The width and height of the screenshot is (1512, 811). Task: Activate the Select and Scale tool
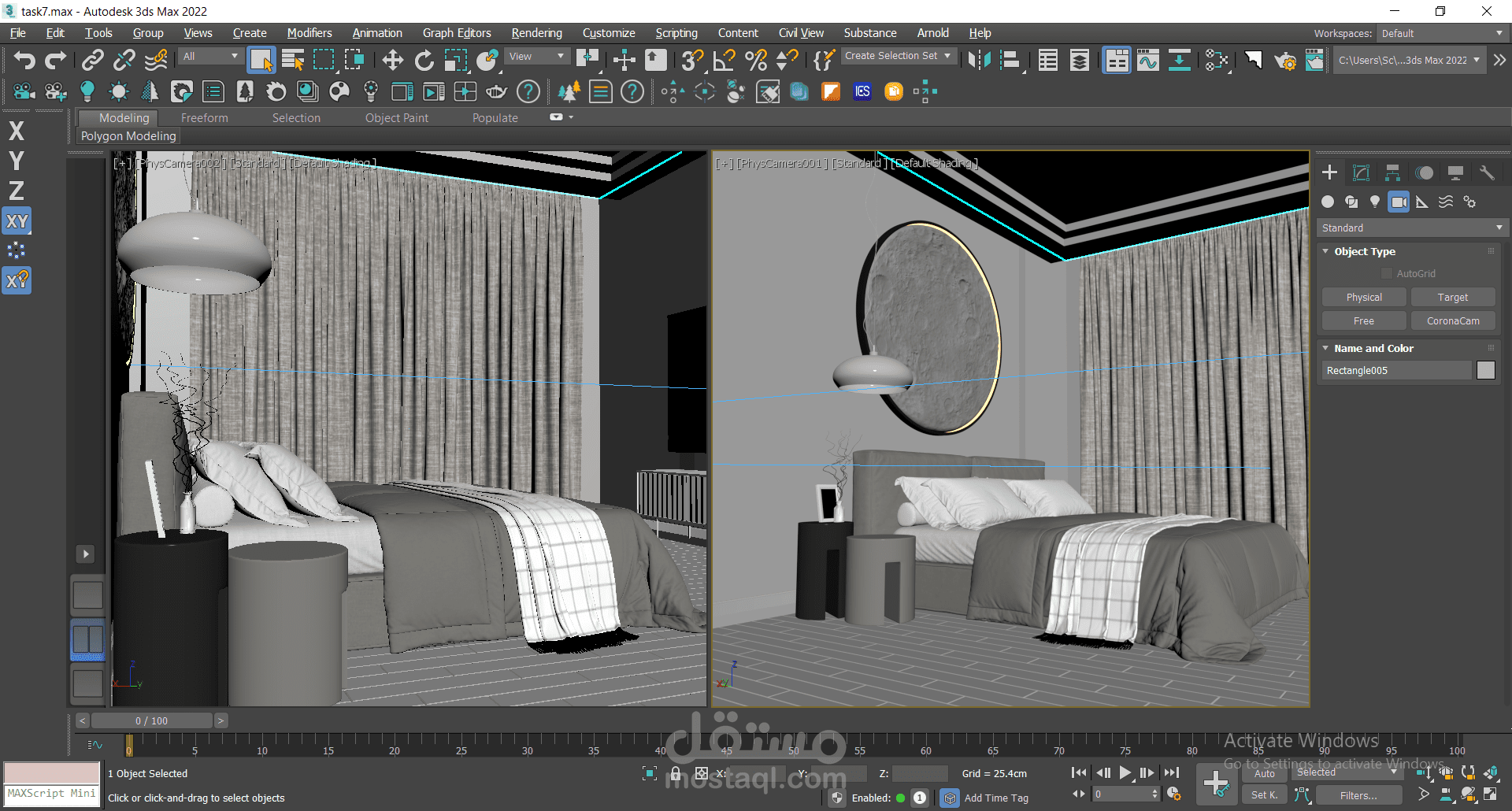[456, 60]
